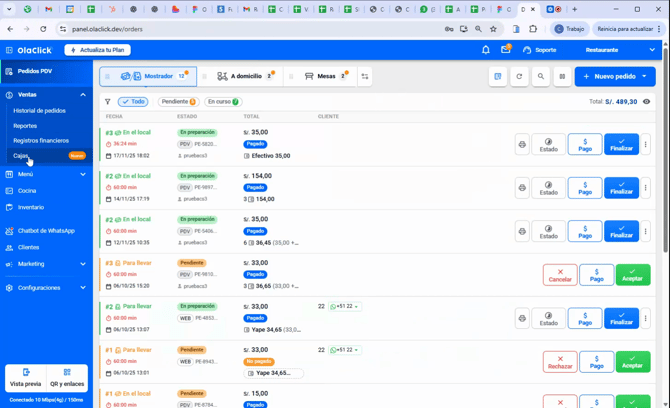The width and height of the screenshot is (670, 408).
Task: Click Estado for the Efectivo 35,00 order
Action: (x=549, y=144)
